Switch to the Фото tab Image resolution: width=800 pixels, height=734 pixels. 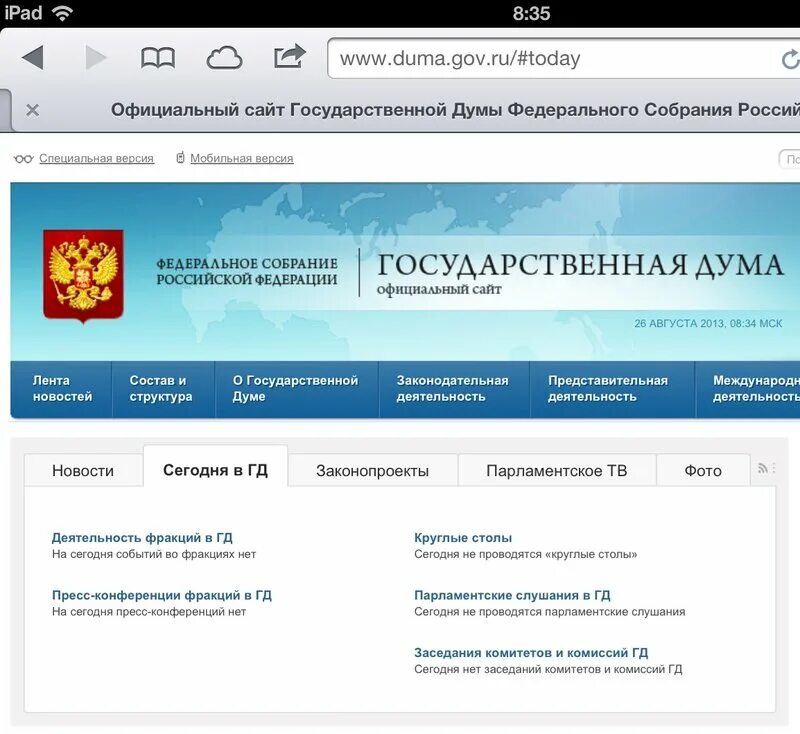703,470
